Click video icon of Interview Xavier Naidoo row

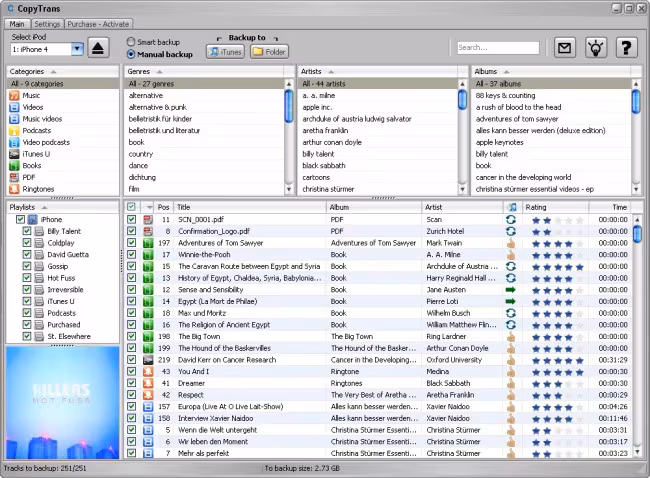[148, 418]
